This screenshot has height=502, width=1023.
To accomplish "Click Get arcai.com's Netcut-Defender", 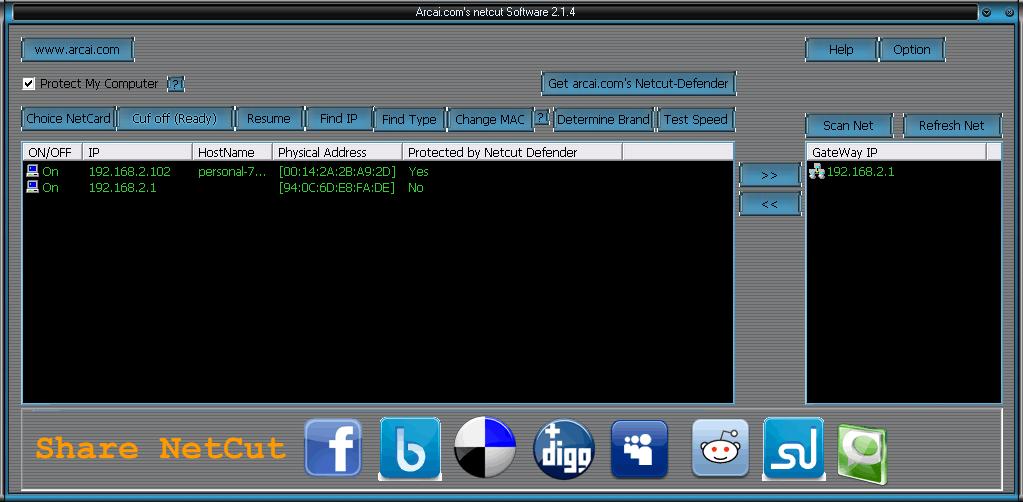I will [638, 84].
